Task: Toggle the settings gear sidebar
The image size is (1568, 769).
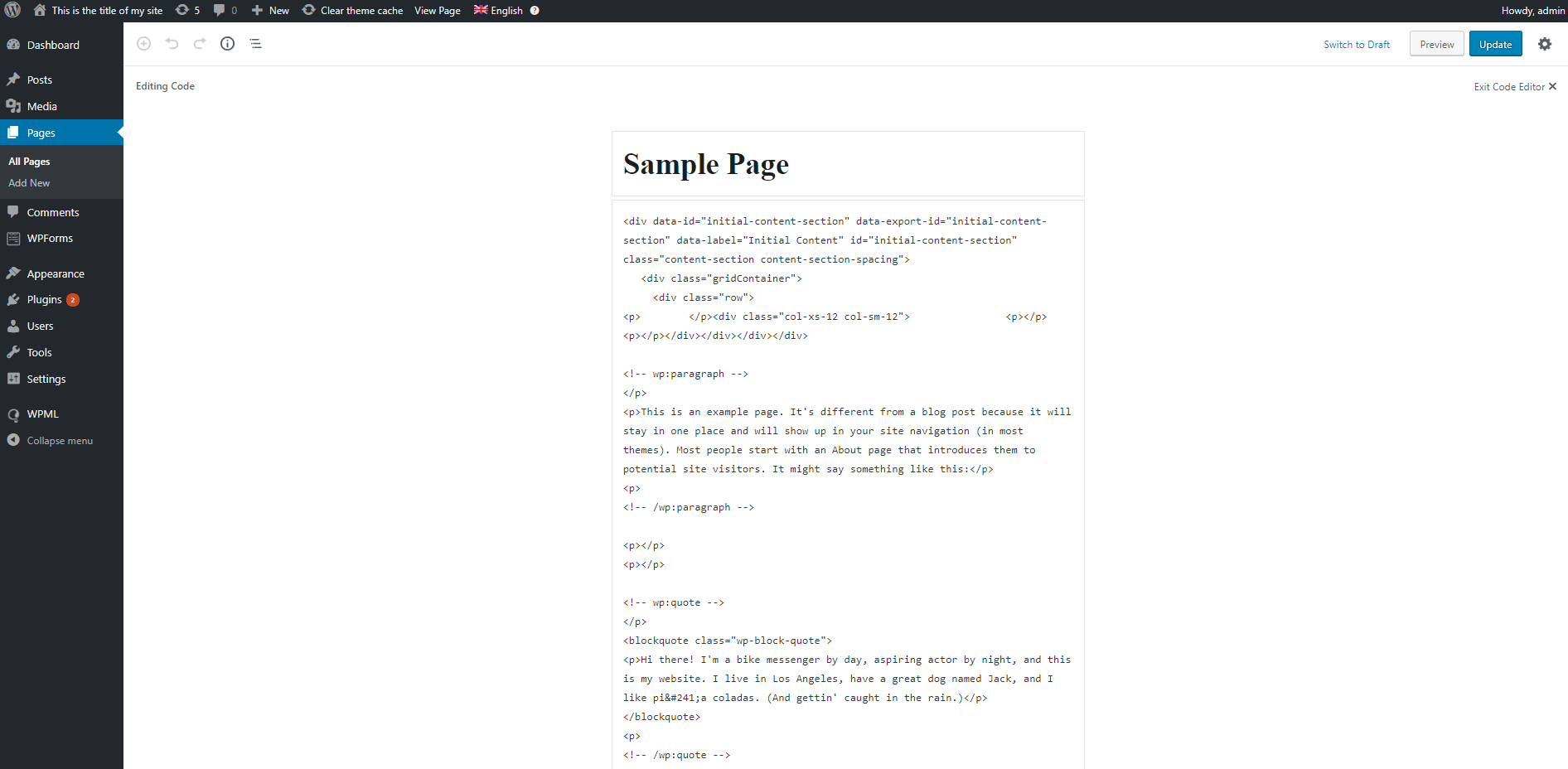Action: (1544, 44)
